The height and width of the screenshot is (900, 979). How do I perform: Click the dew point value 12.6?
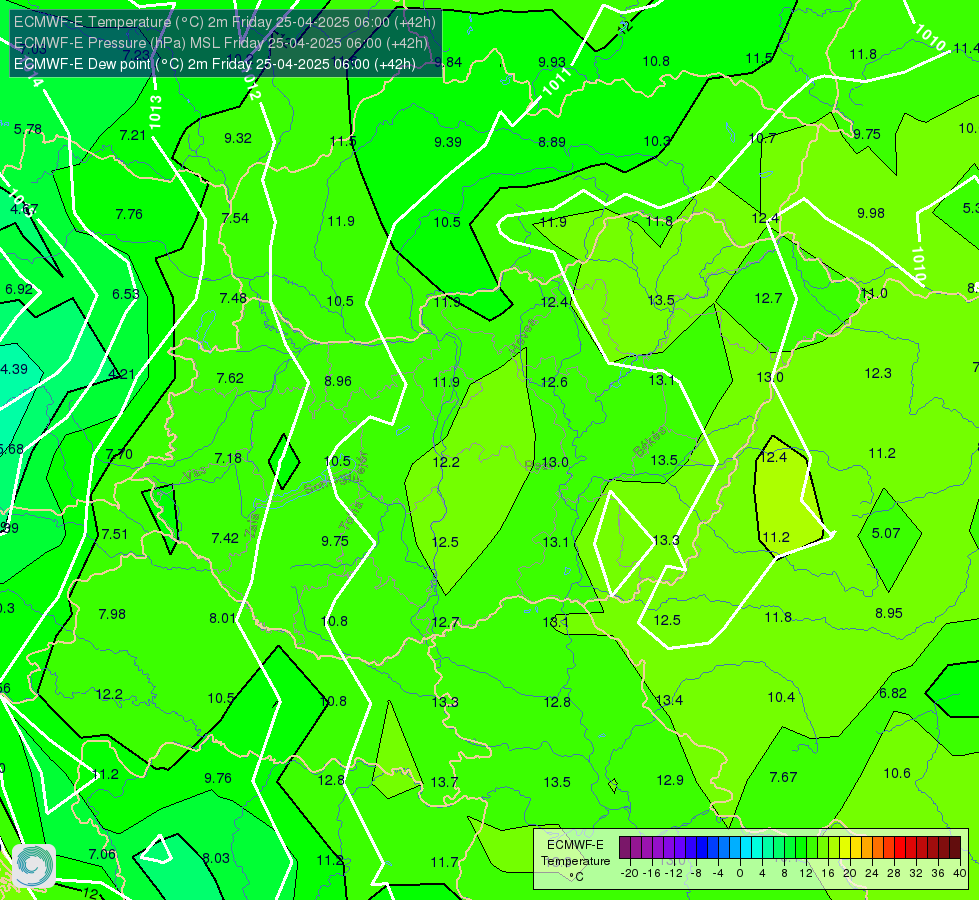[554, 382]
